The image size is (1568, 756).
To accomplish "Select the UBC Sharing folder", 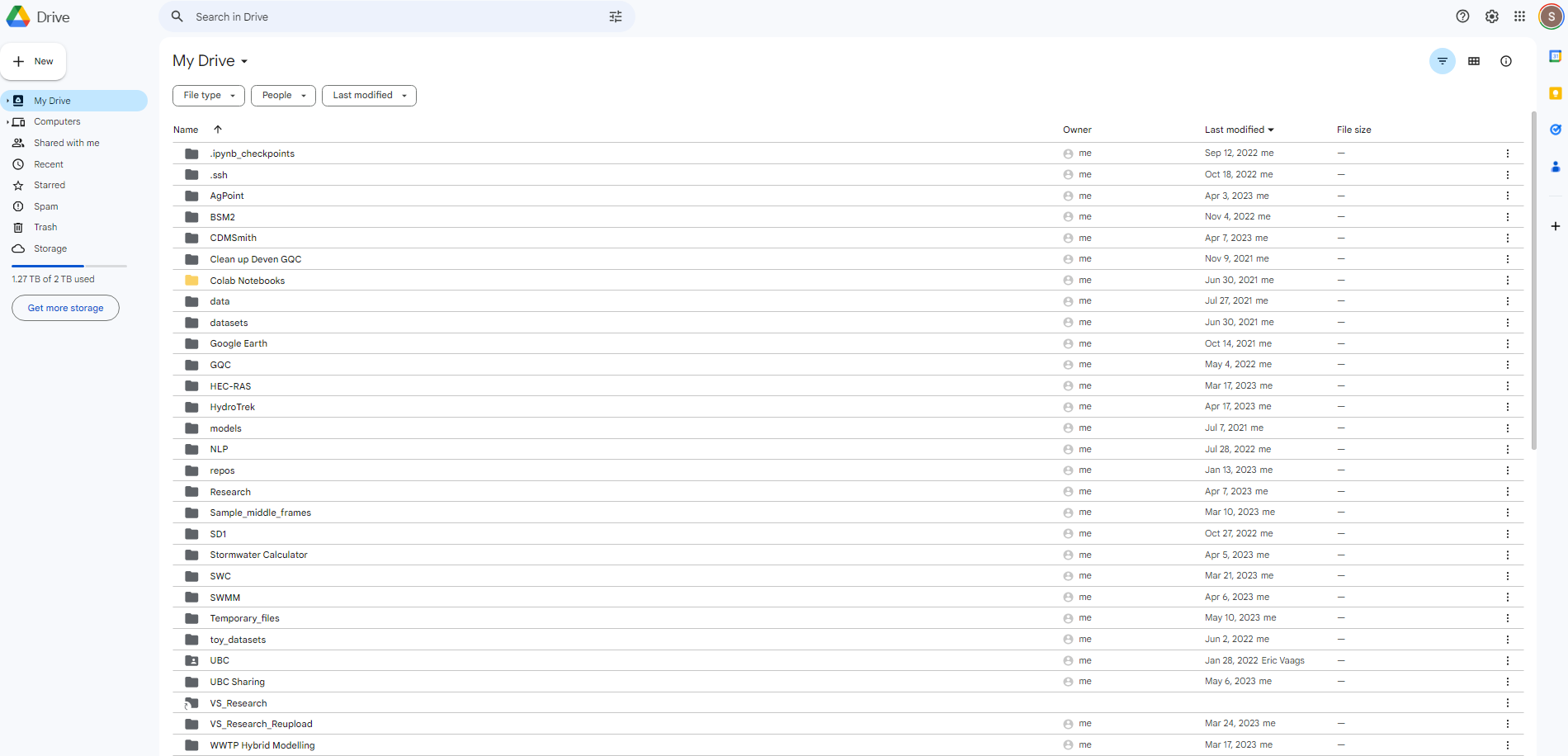I will tap(848, 682).
